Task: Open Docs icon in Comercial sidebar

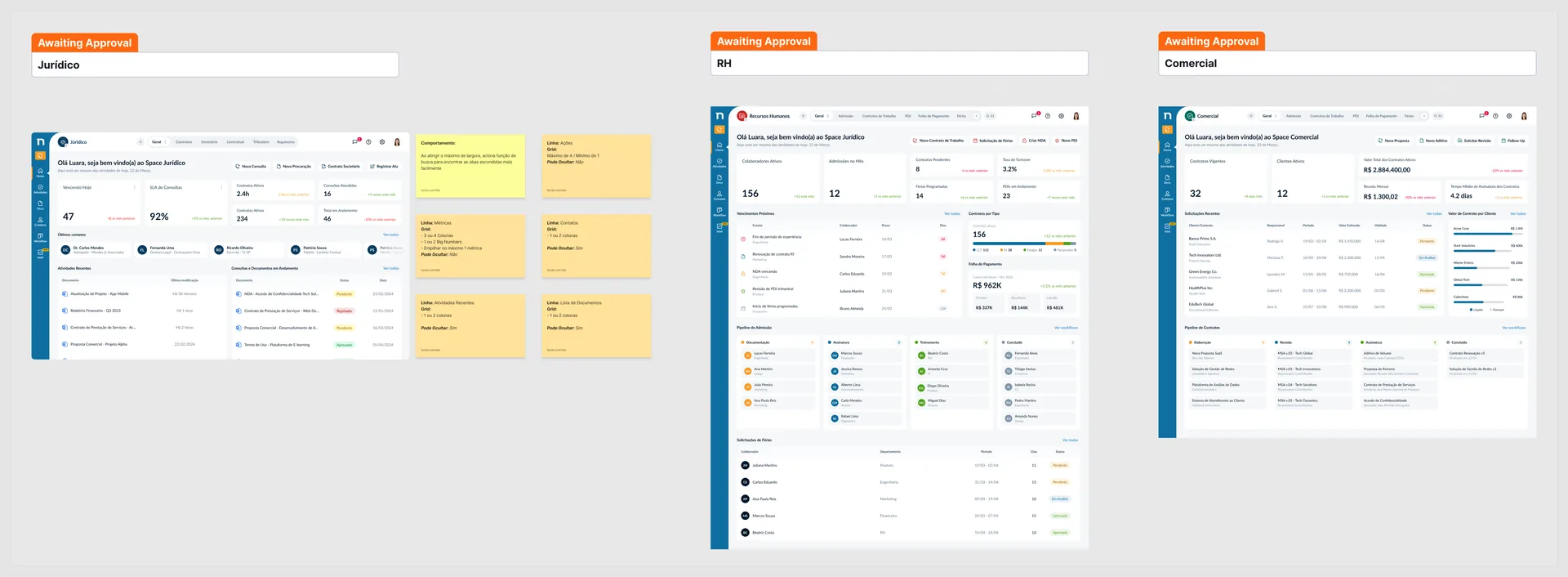Action: 1167,178
